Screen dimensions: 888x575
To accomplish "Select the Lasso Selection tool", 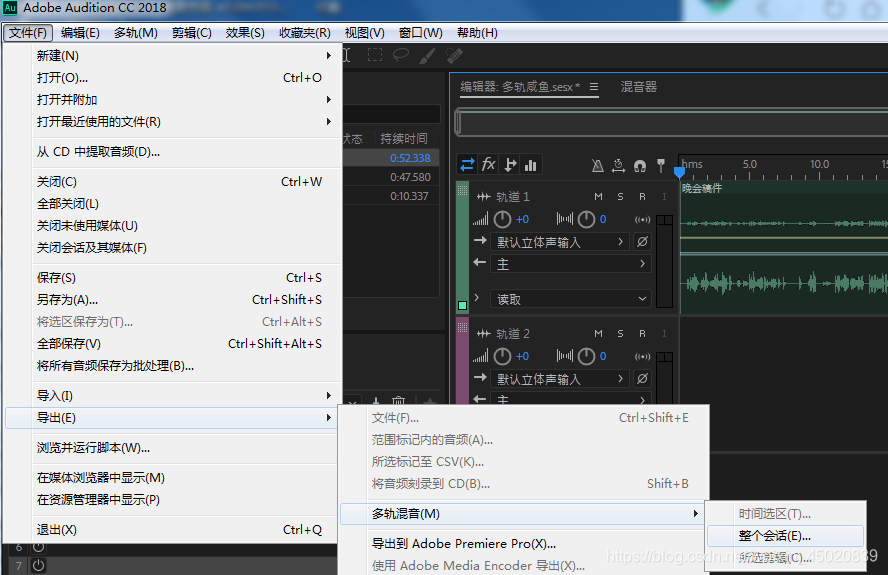I will coord(401,55).
